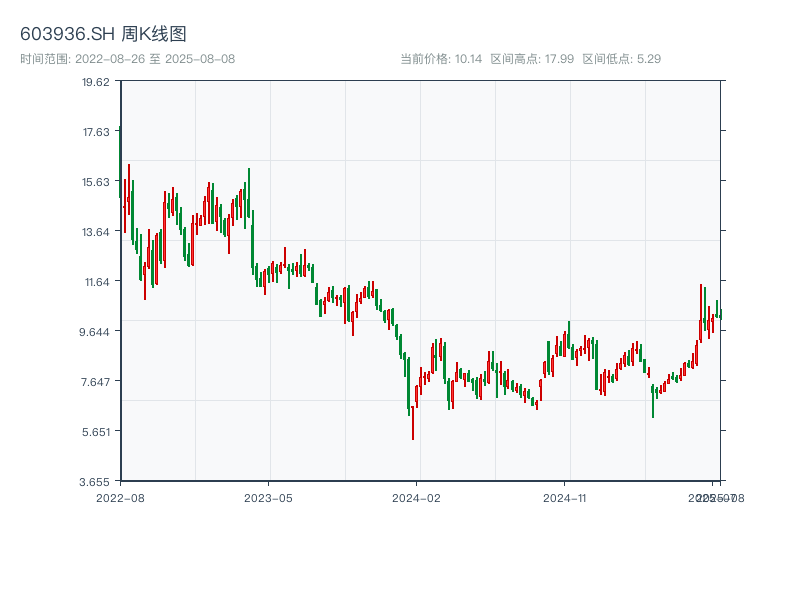Viewport: 800px width, 600px height.
Task: Click the lowest red candle near 2024-02
Action: (413, 422)
